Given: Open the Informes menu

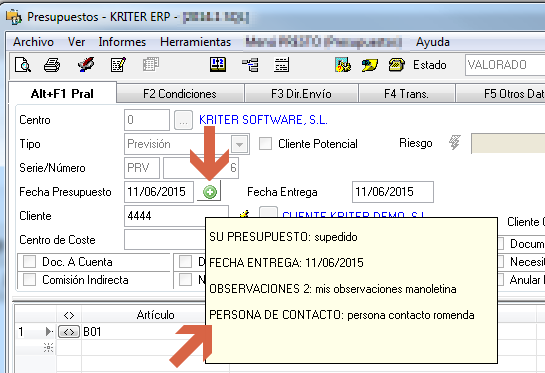Looking at the screenshot, I should pyautogui.click(x=122, y=42).
